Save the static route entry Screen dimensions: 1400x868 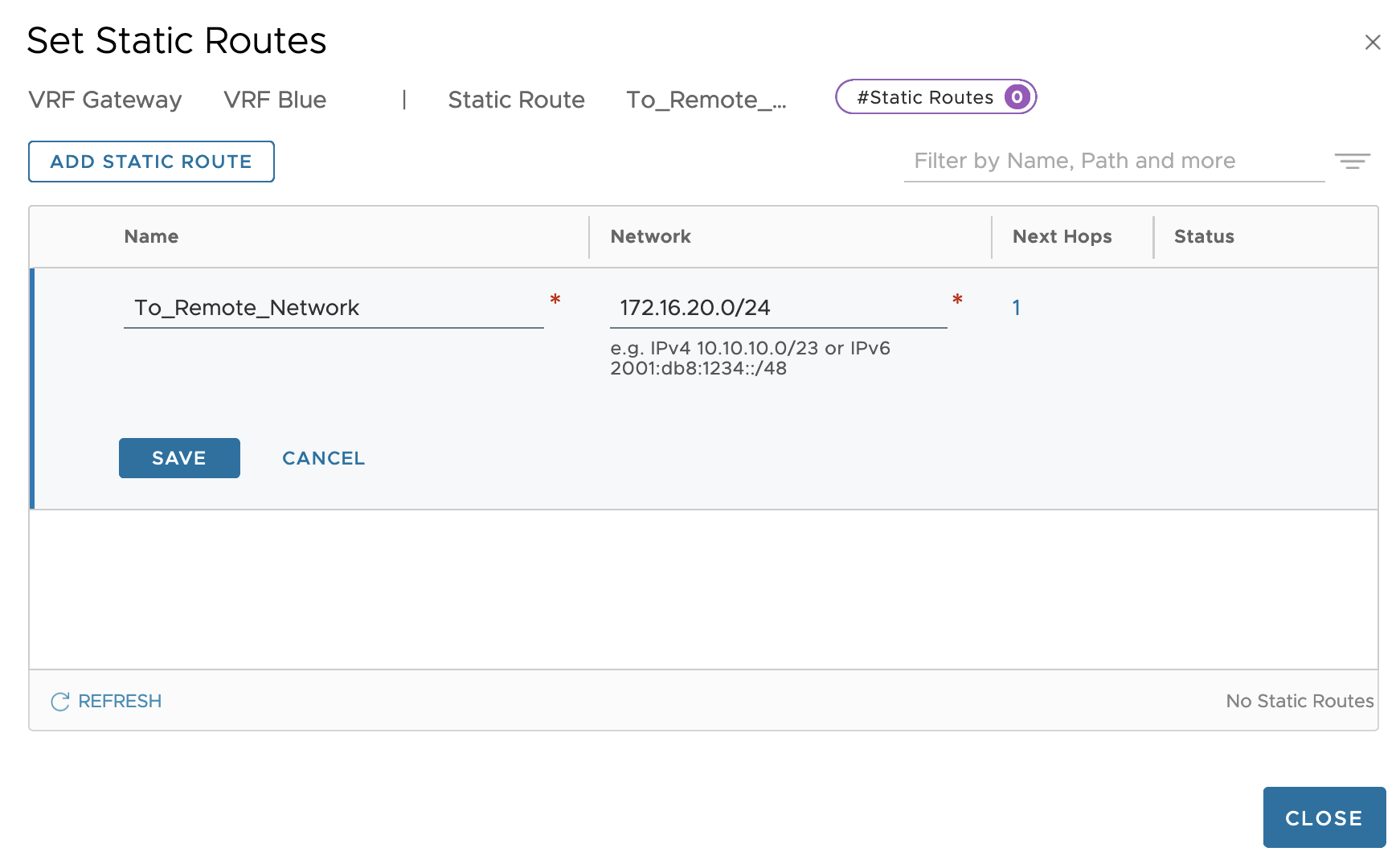click(179, 458)
